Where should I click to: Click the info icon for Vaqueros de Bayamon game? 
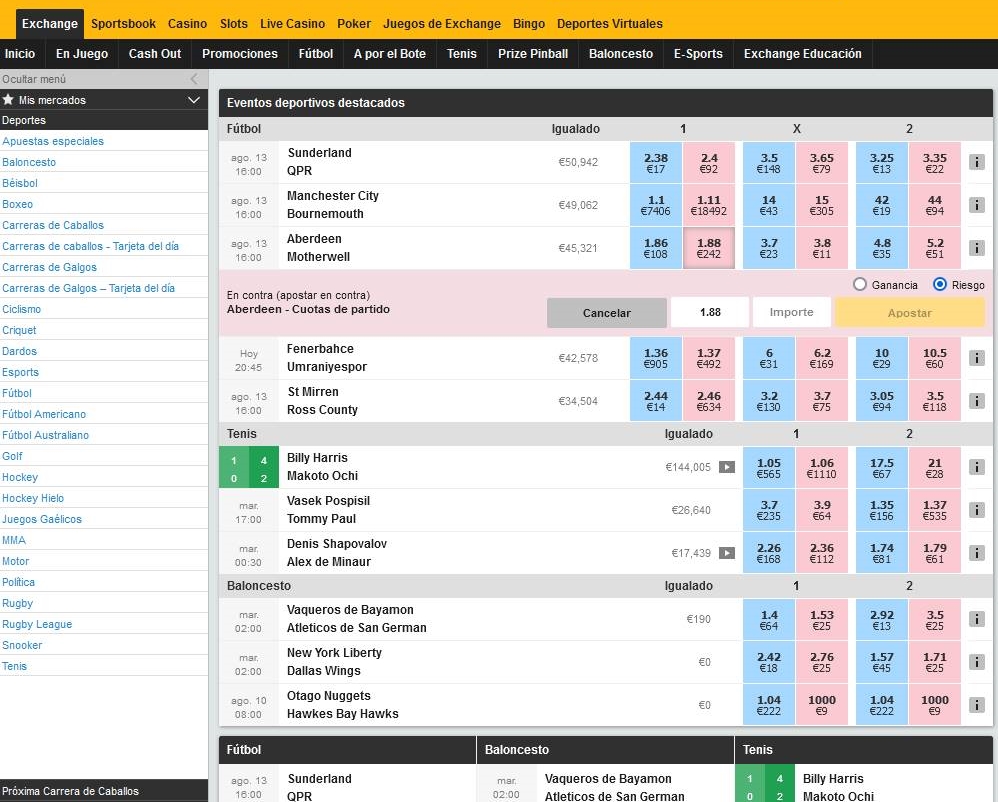[x=977, y=618]
